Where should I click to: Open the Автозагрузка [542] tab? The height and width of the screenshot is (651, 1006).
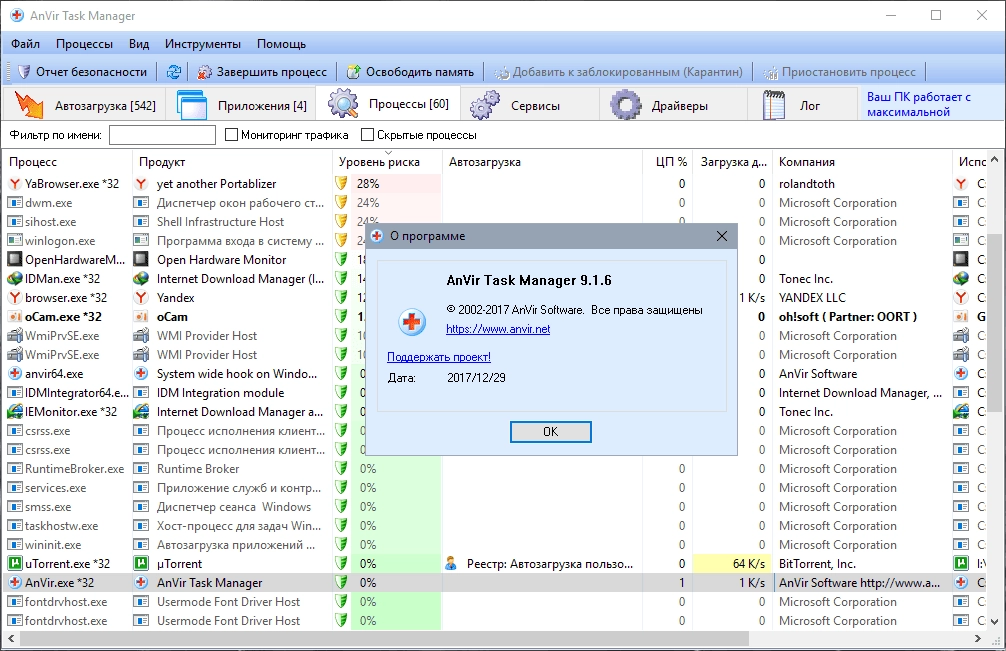tap(85, 105)
